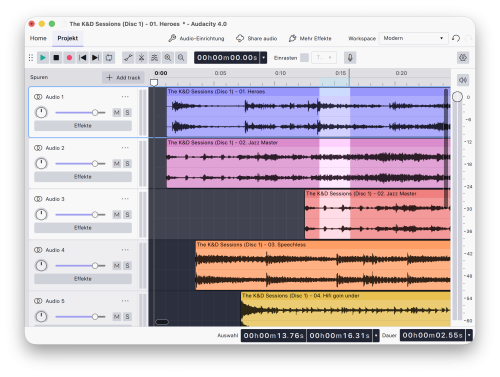Screen dimensions: 500x377
Task: Select the 01. Heroes clip title
Action: (216, 91)
